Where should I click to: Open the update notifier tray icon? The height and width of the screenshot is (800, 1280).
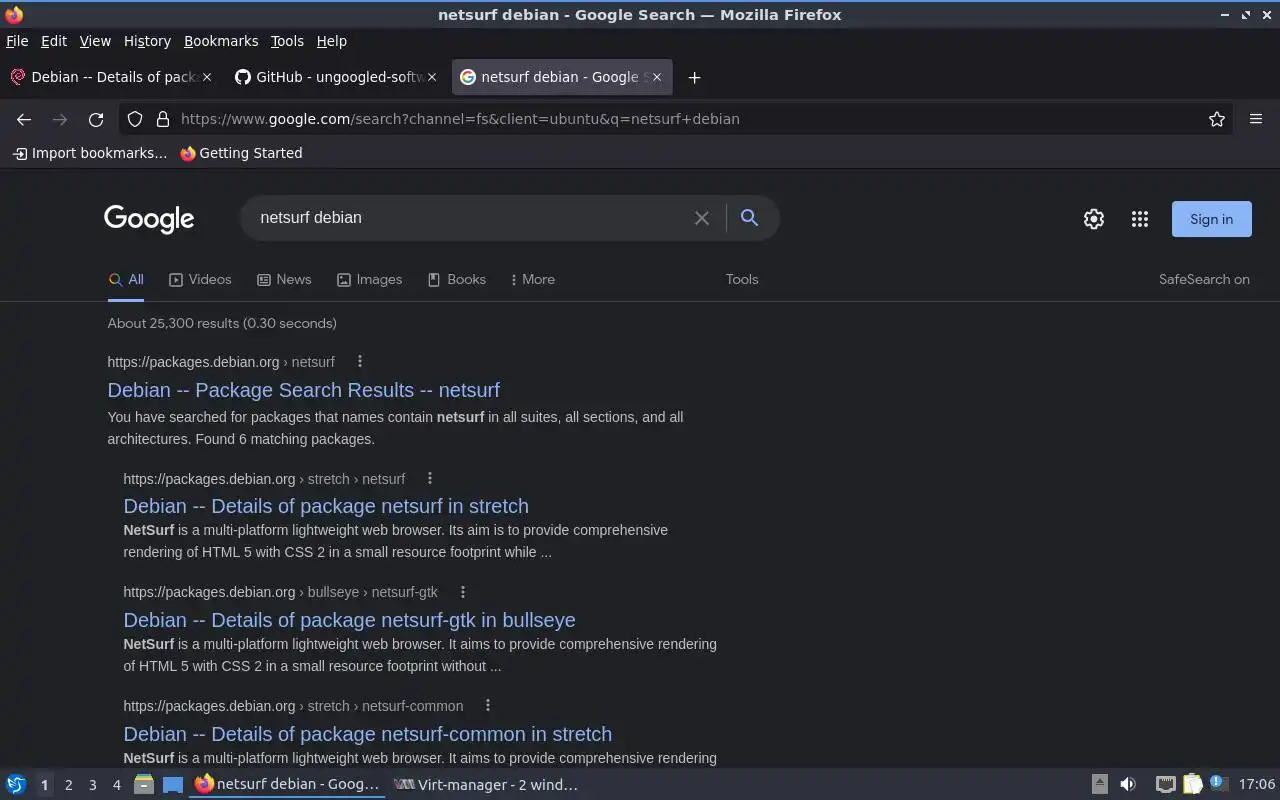pyautogui.click(x=1218, y=784)
